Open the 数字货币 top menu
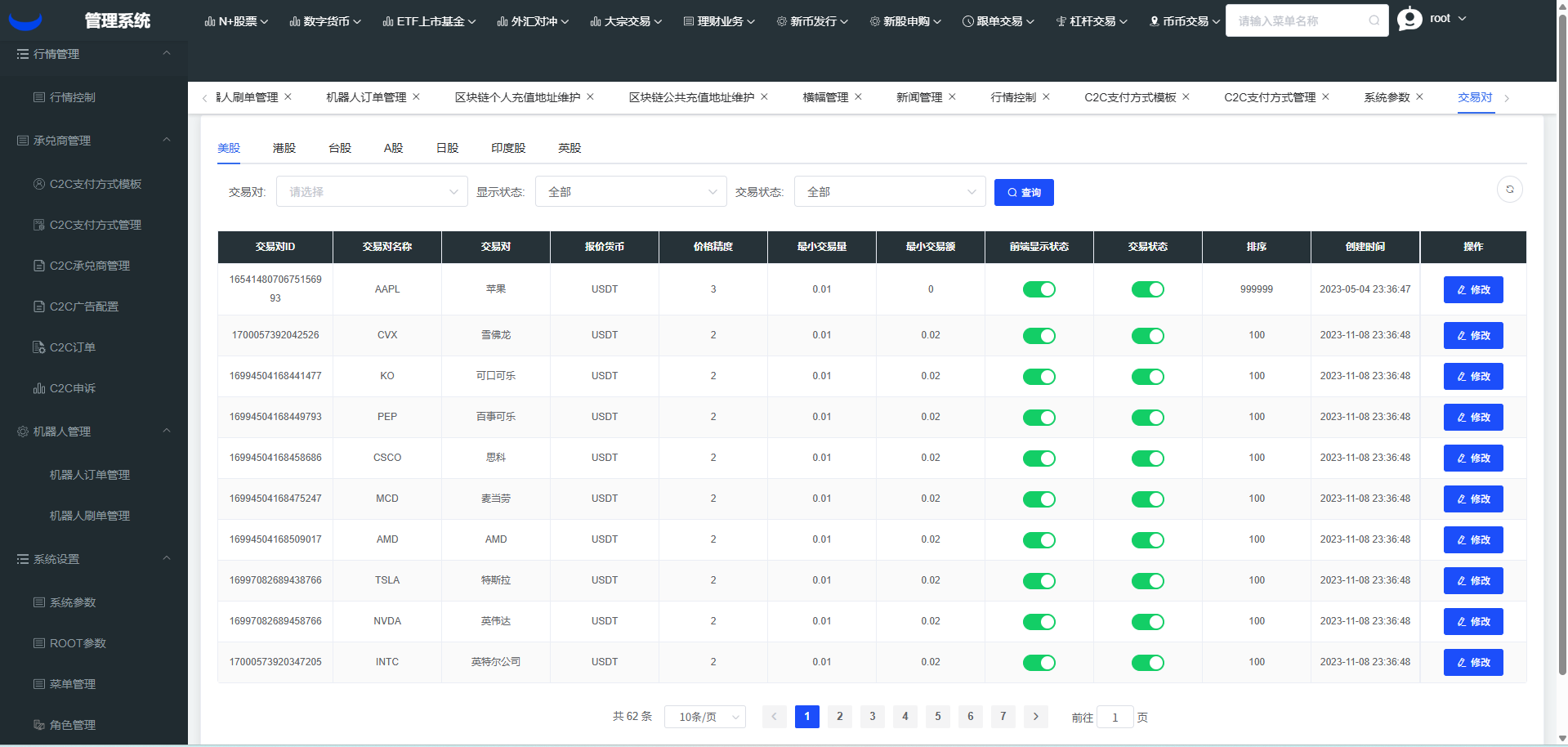Screen dimensions: 1568x747 [x=325, y=21]
